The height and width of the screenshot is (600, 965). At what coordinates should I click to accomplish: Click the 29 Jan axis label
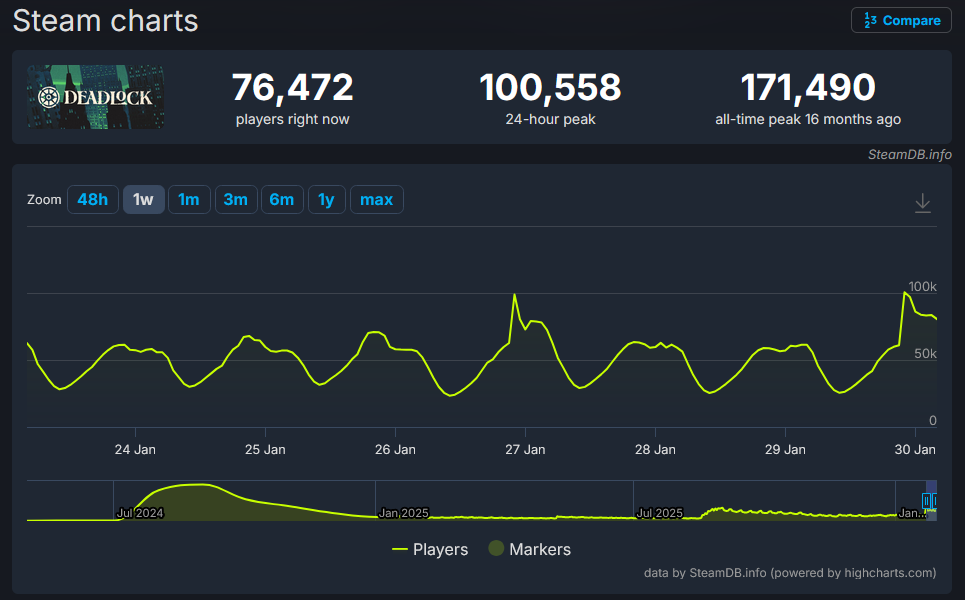[785, 449]
